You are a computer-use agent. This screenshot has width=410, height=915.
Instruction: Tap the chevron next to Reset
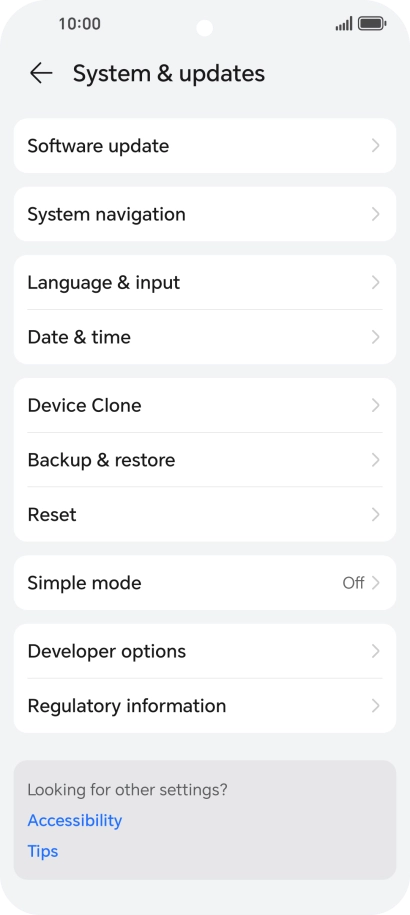click(376, 515)
